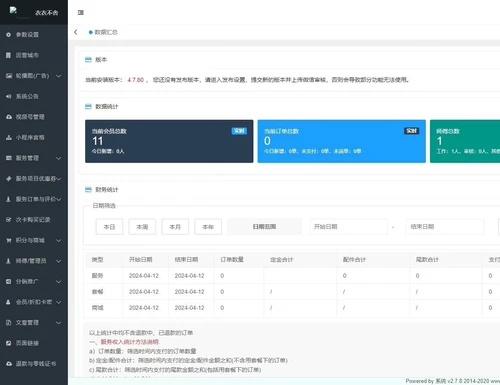Screen dimensions: 500x385
Task: Expand the 会员/折扣卡密 submenu chevron
Action: point(59,302)
